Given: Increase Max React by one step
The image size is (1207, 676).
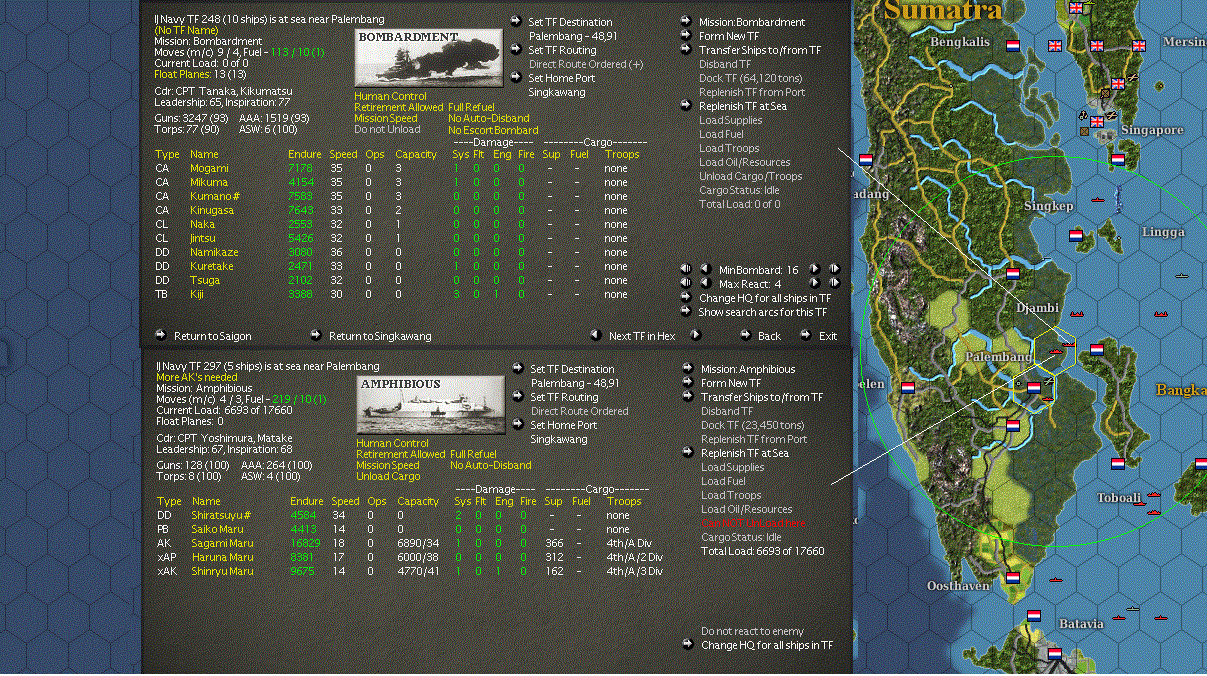Looking at the screenshot, I should 814,283.
